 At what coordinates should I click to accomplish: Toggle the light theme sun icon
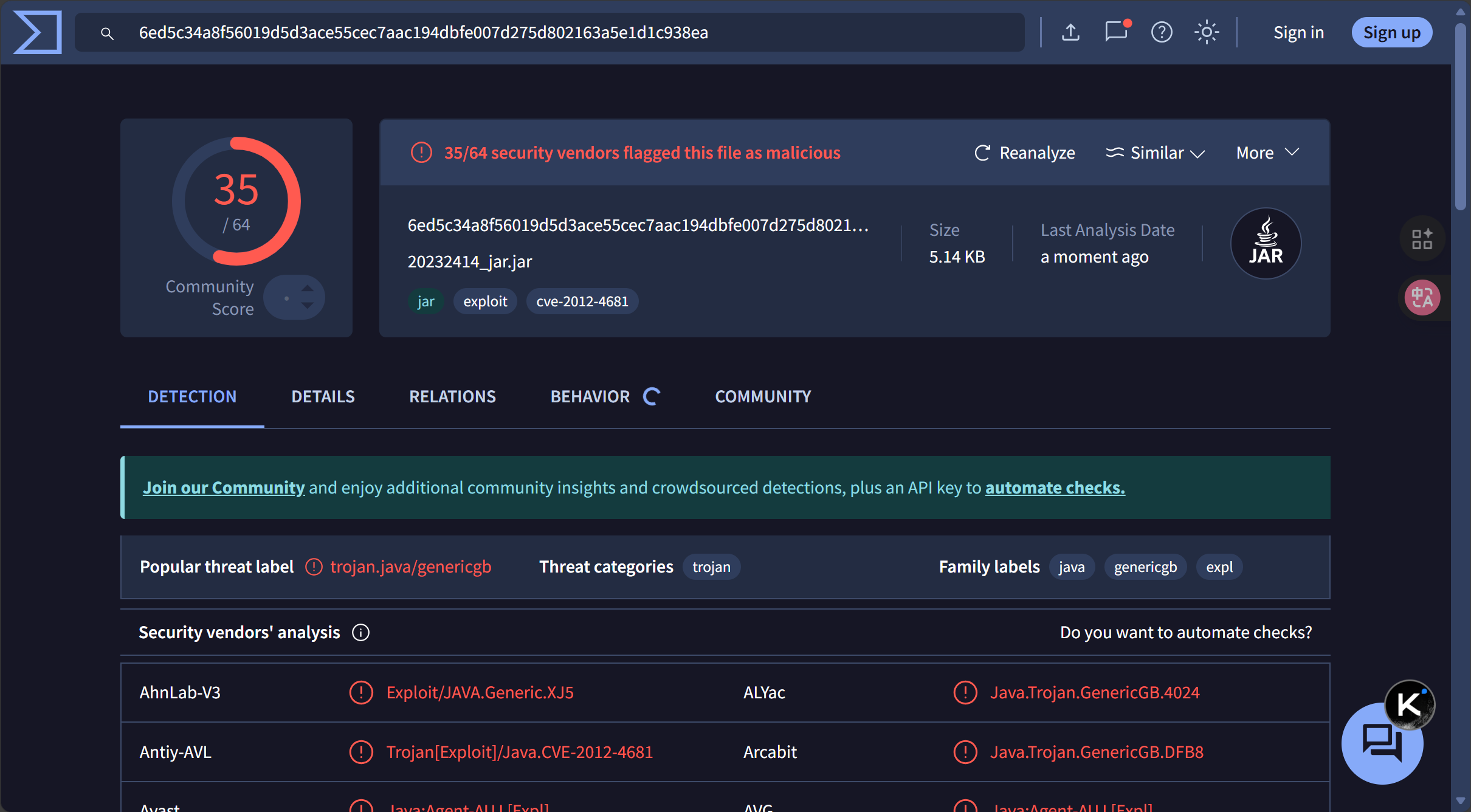(1207, 32)
